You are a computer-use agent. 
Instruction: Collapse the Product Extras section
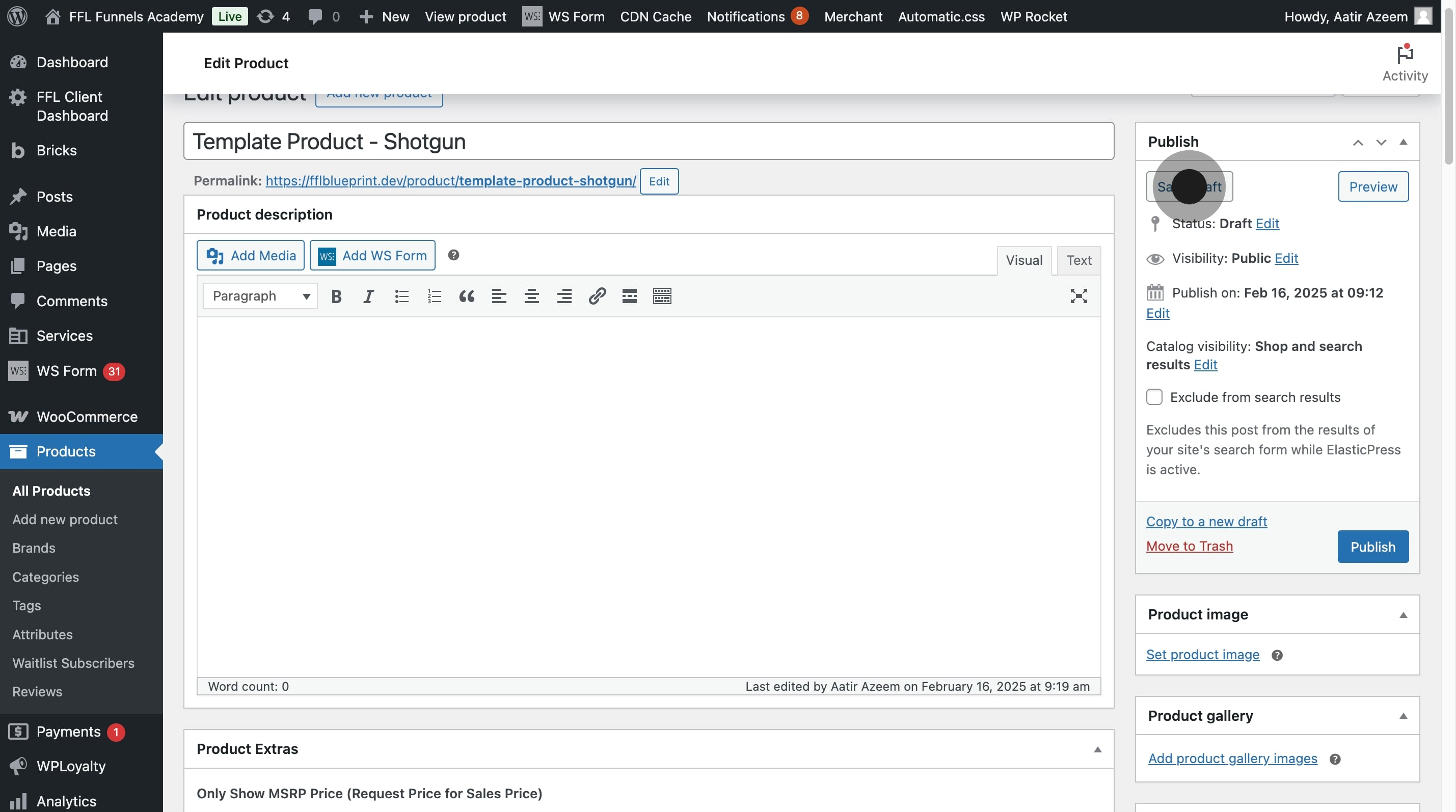tap(1097, 749)
